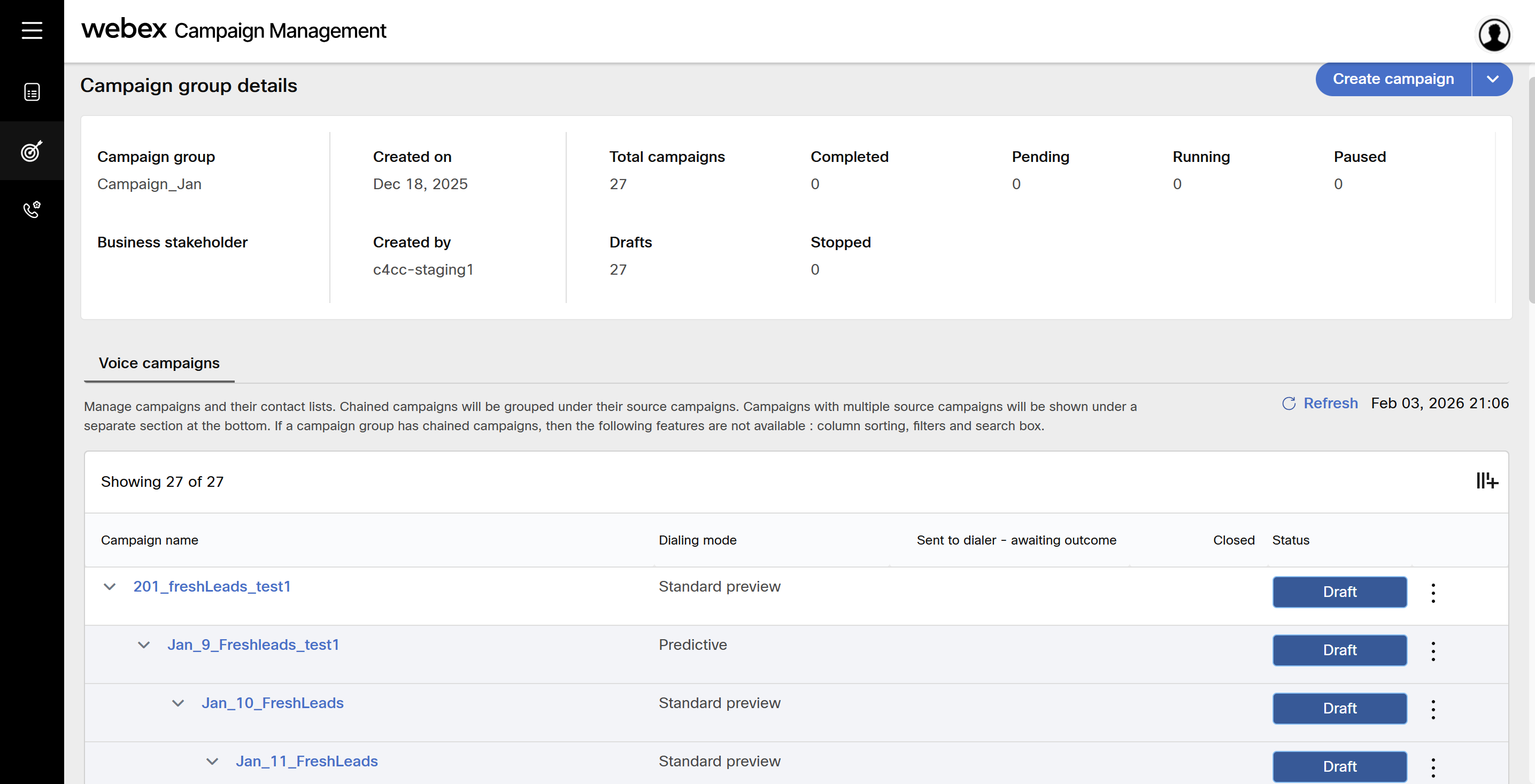Image resolution: width=1535 pixels, height=784 pixels.
Task: Collapse the Jan_11_FreshLeads row
Action: coord(212,762)
